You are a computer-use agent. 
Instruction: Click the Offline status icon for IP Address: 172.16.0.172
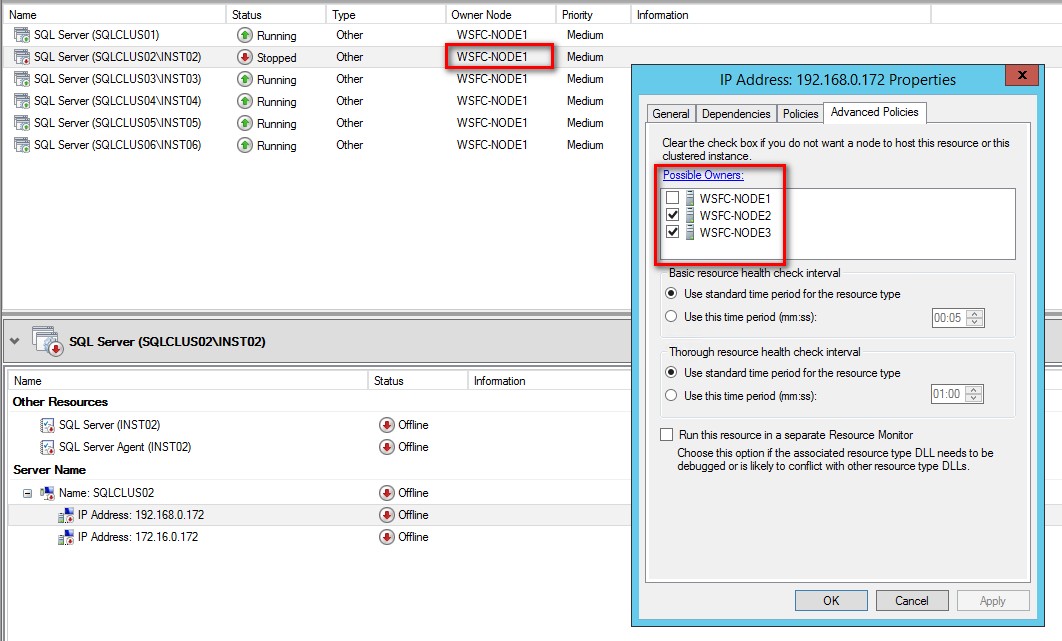click(x=387, y=537)
